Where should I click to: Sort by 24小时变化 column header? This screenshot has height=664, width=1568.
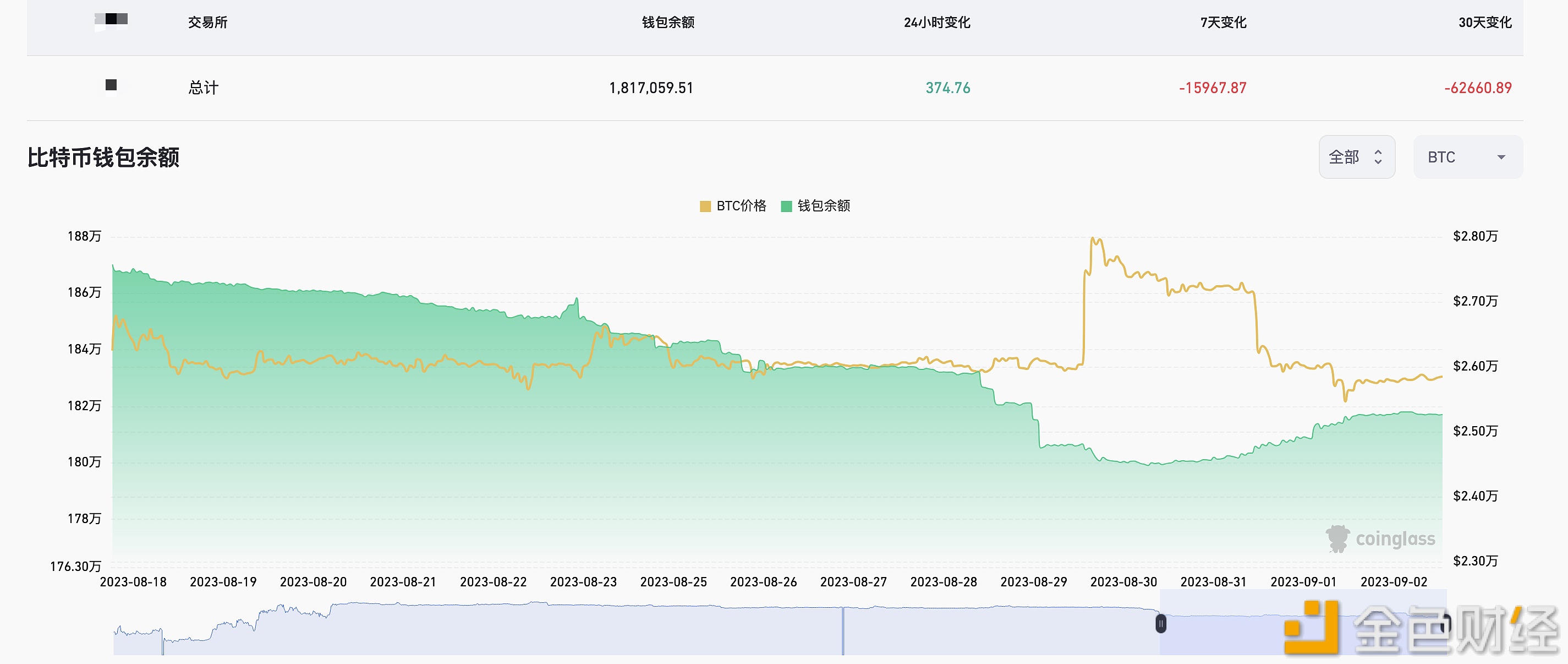[x=937, y=23]
